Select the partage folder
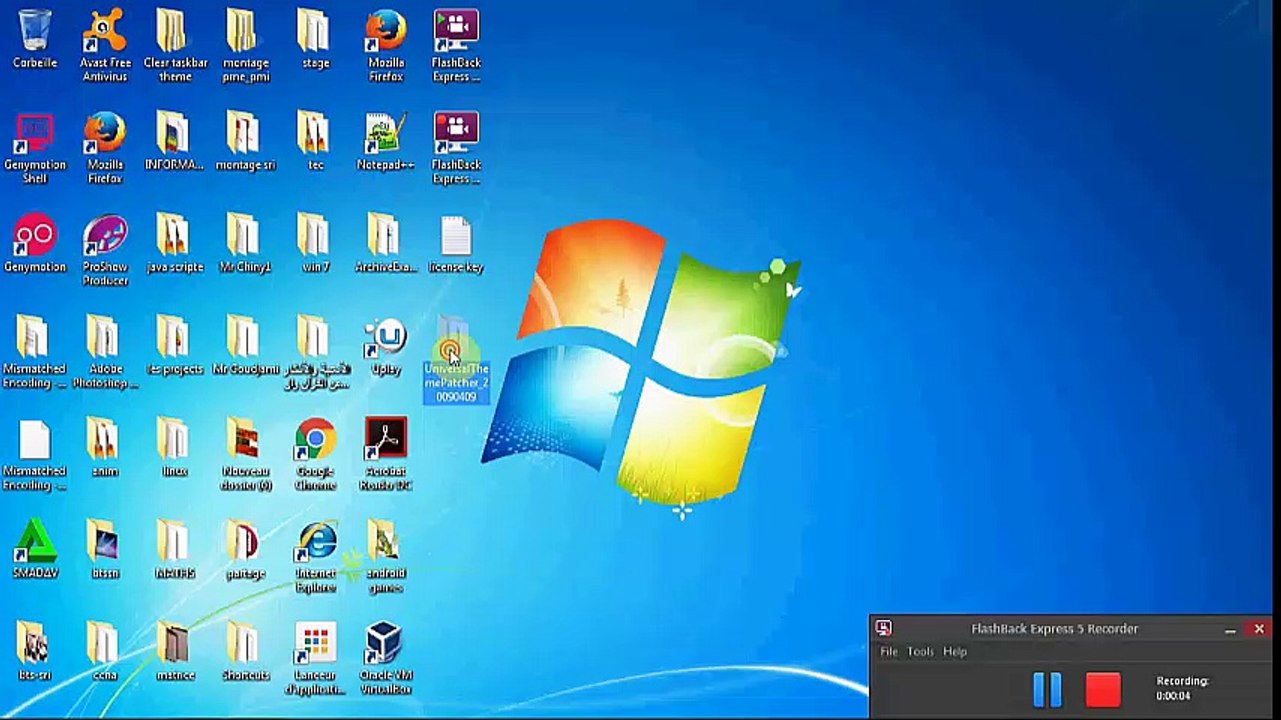1281x720 pixels. [245, 549]
